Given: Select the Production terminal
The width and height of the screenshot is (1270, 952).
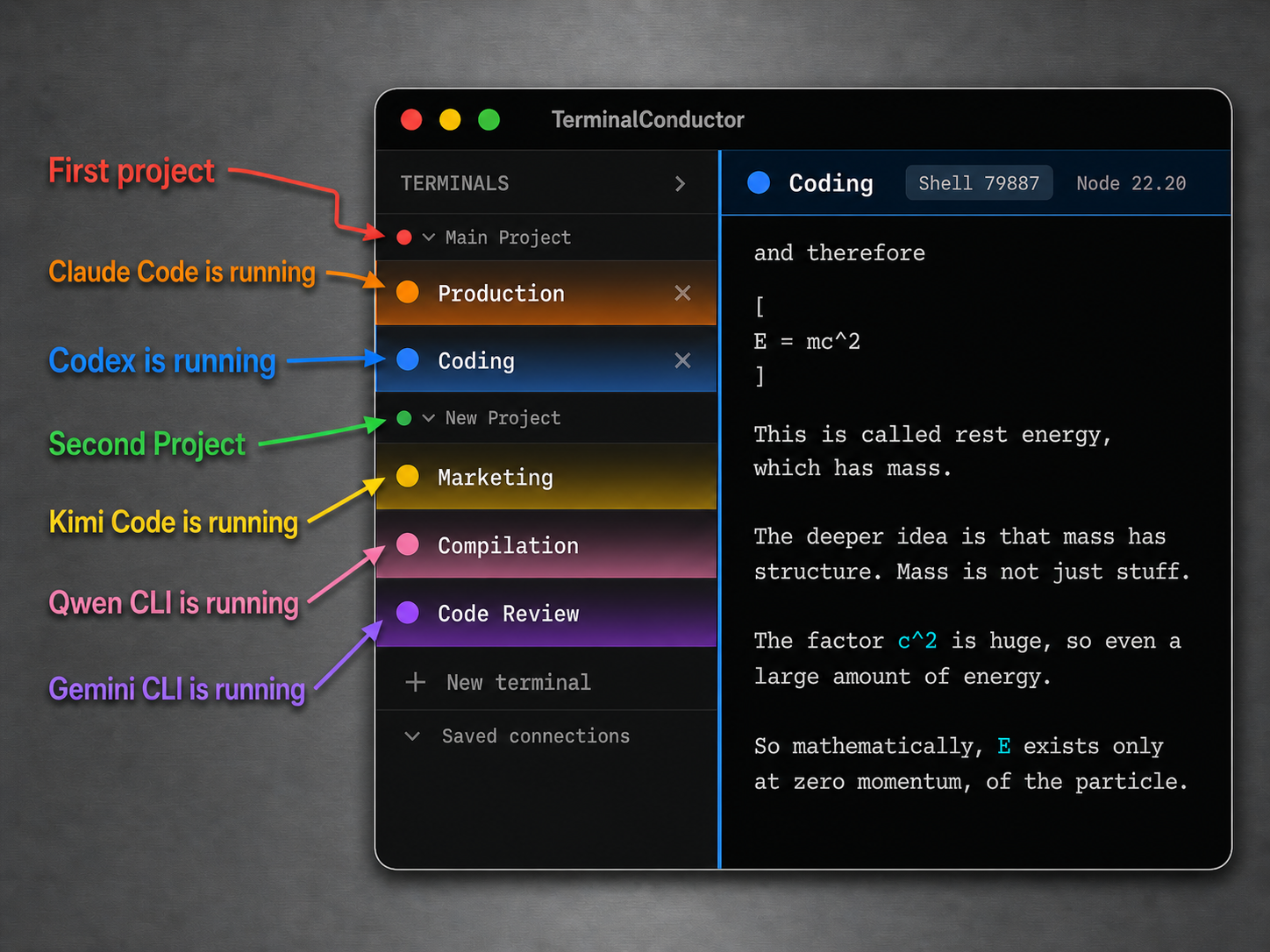Looking at the screenshot, I should (x=546, y=293).
